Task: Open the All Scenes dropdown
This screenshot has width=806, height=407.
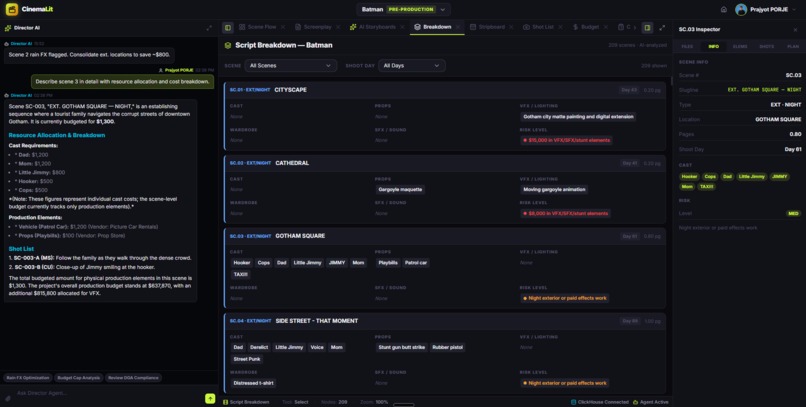Action: 290,66
